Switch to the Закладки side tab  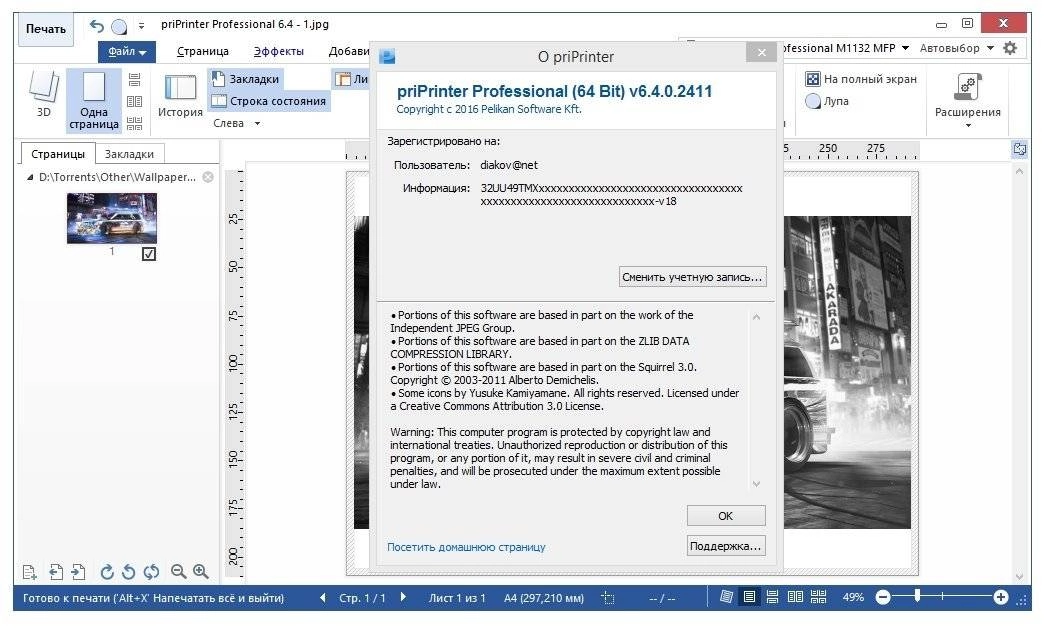129,154
